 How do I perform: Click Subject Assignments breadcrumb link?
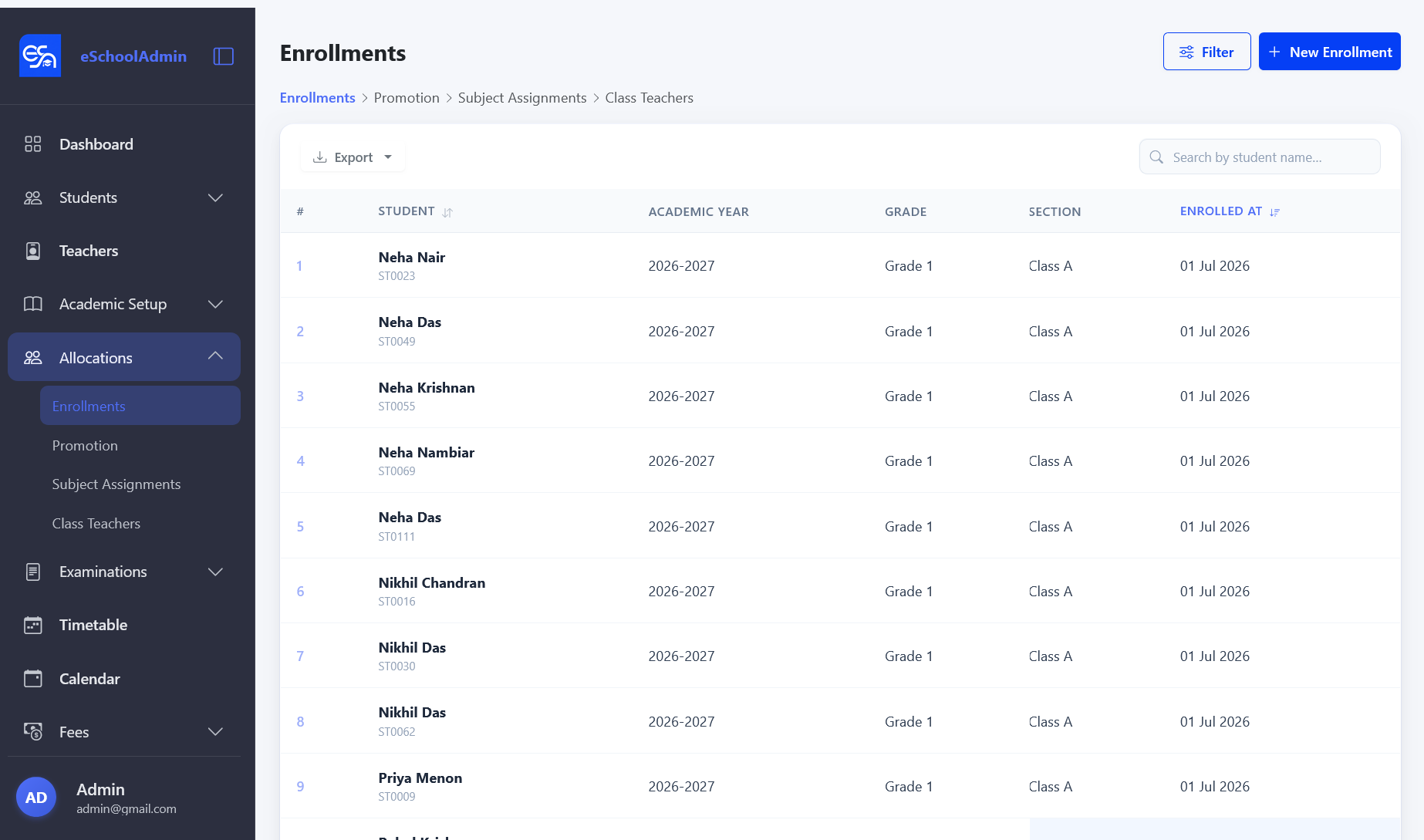tap(522, 98)
